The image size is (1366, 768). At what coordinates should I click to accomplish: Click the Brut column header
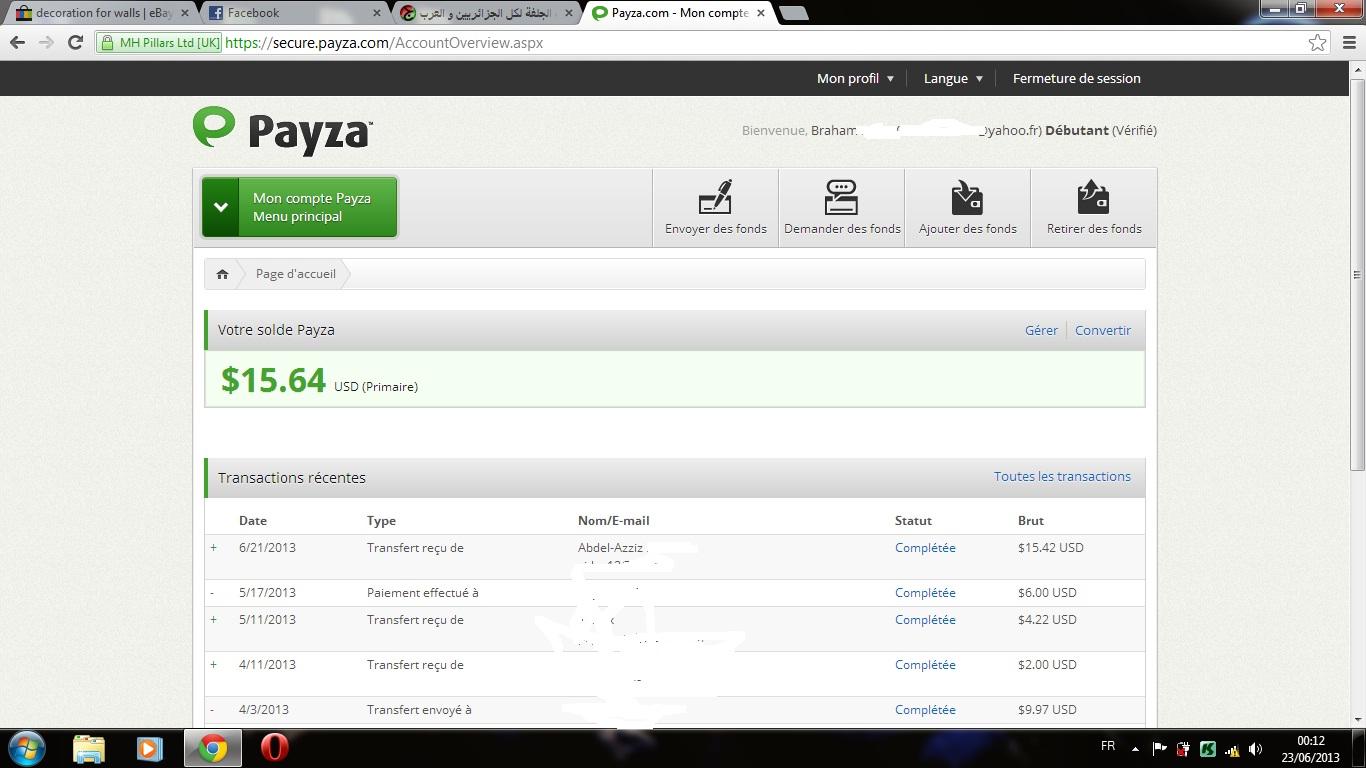coord(1030,521)
